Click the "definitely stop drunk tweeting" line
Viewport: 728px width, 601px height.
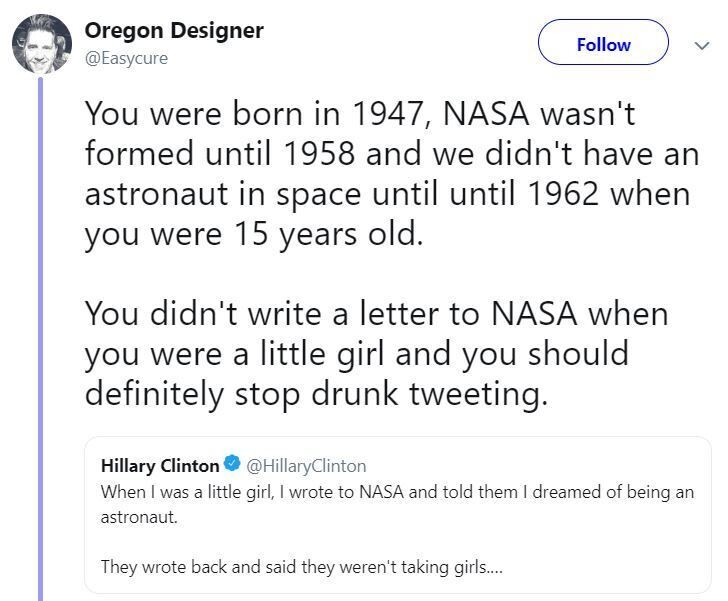coord(316,393)
